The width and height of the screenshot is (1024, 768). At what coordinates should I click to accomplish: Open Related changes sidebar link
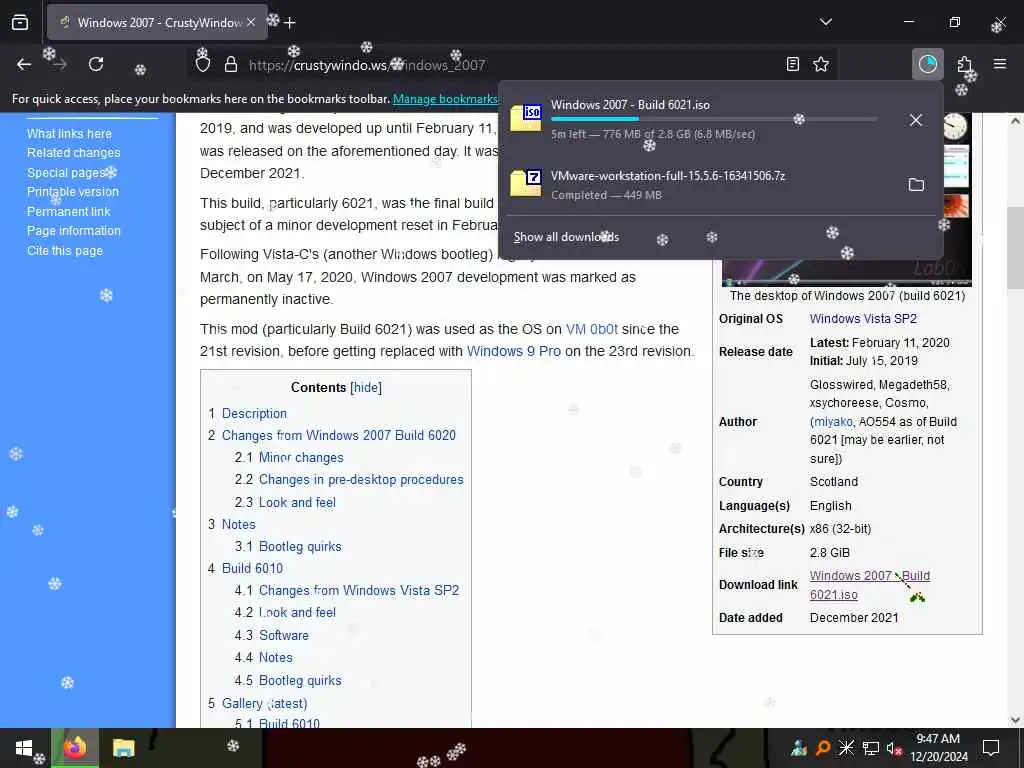click(74, 153)
